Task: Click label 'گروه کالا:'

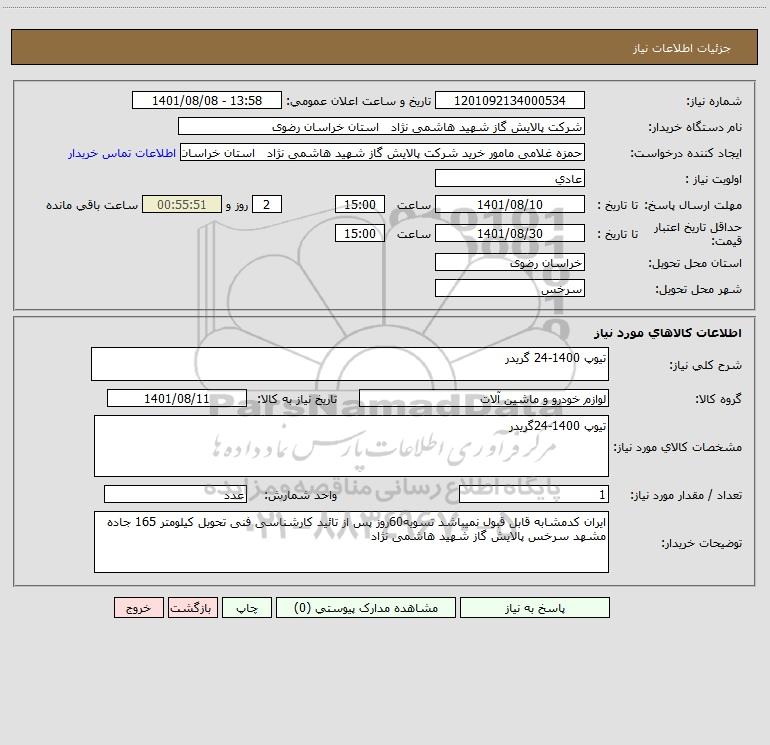Action: [x=718, y=399]
